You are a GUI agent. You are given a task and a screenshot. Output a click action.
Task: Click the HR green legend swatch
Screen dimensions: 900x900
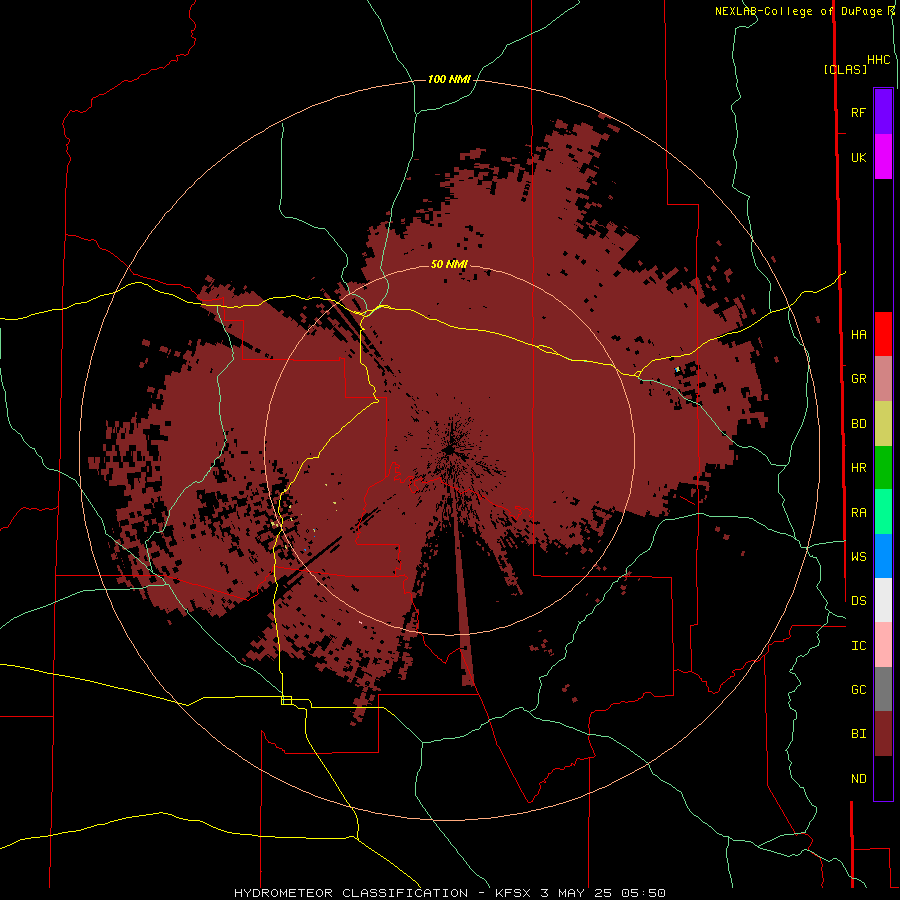coord(883,468)
